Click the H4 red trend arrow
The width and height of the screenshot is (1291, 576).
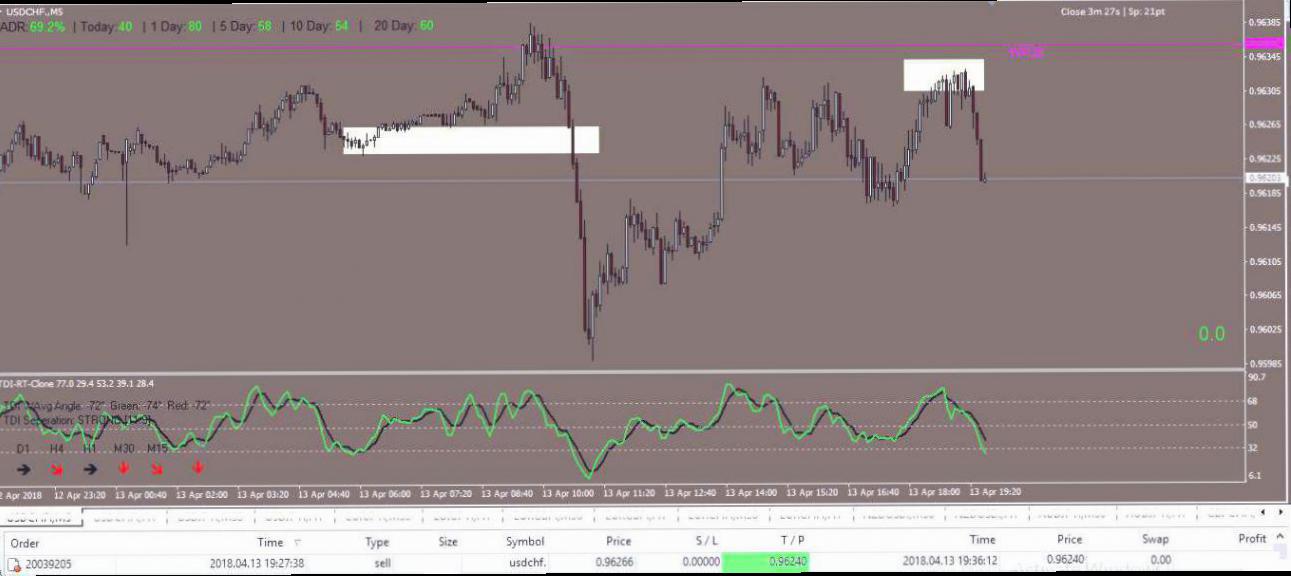coord(57,468)
